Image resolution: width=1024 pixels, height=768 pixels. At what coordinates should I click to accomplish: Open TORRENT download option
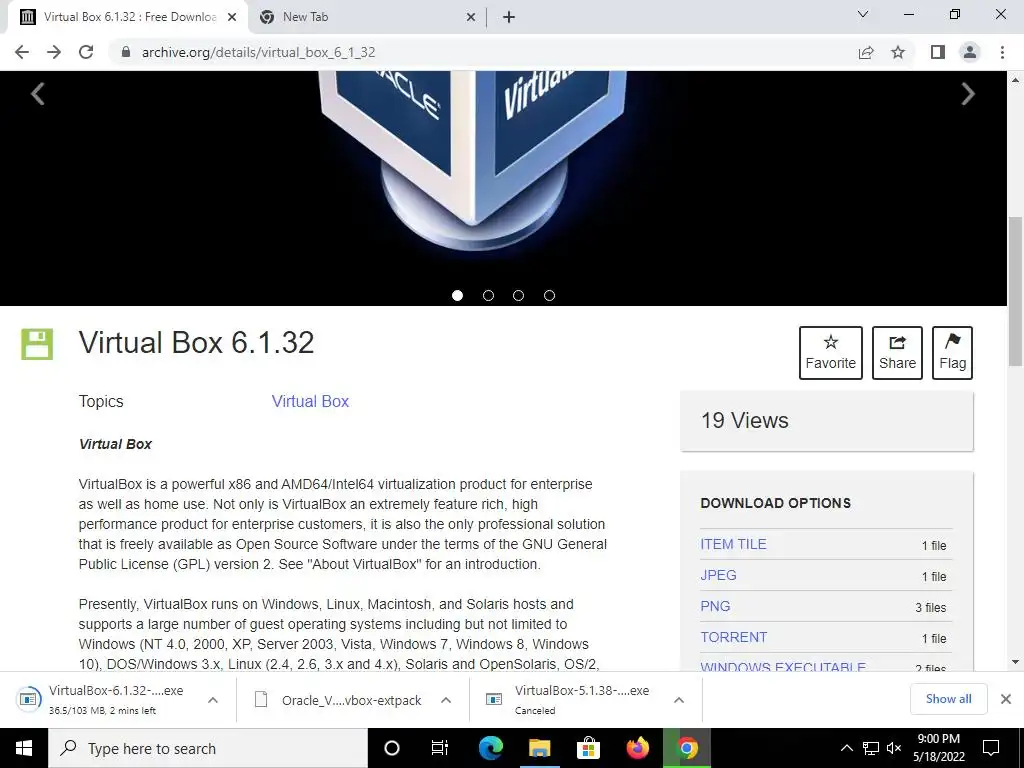[x=733, y=637]
